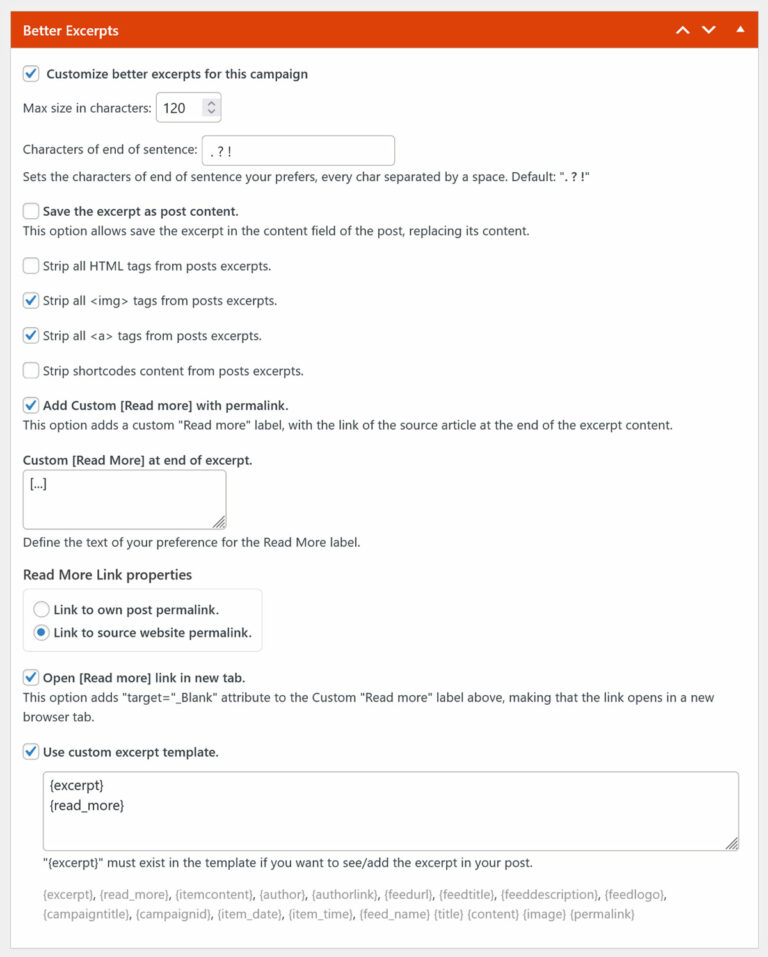
Task: Disable Add Custom Read more with permalink
Action: 29,405
